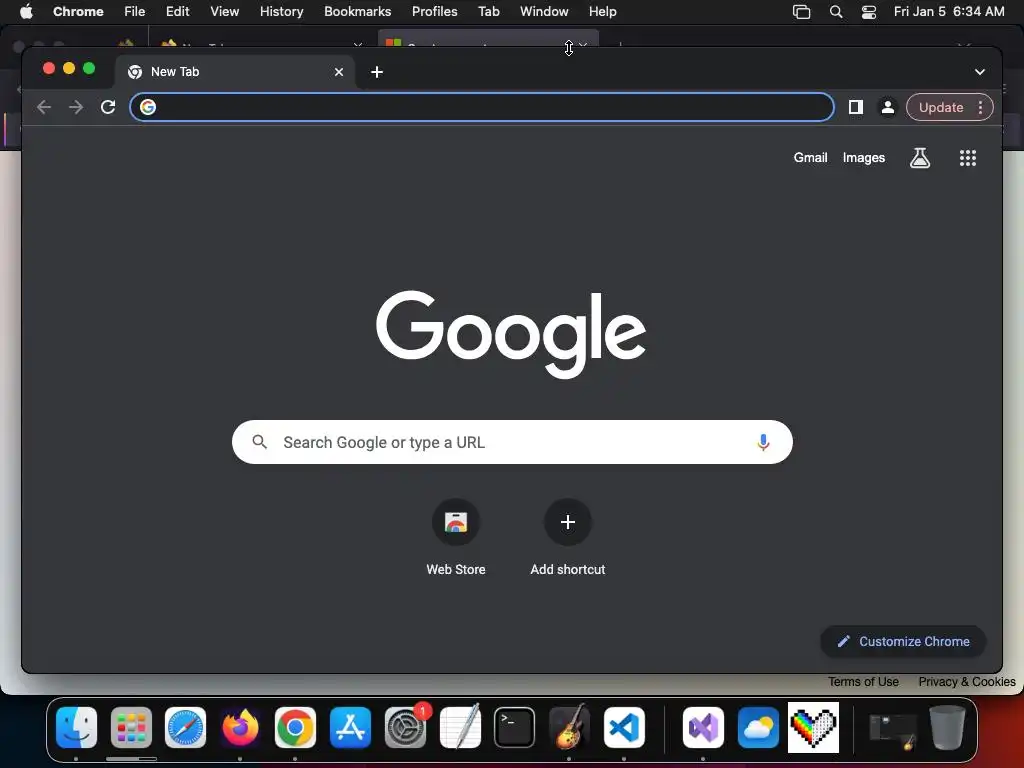The image size is (1024, 768).
Task: Open Control Center in menu bar
Action: (869, 11)
